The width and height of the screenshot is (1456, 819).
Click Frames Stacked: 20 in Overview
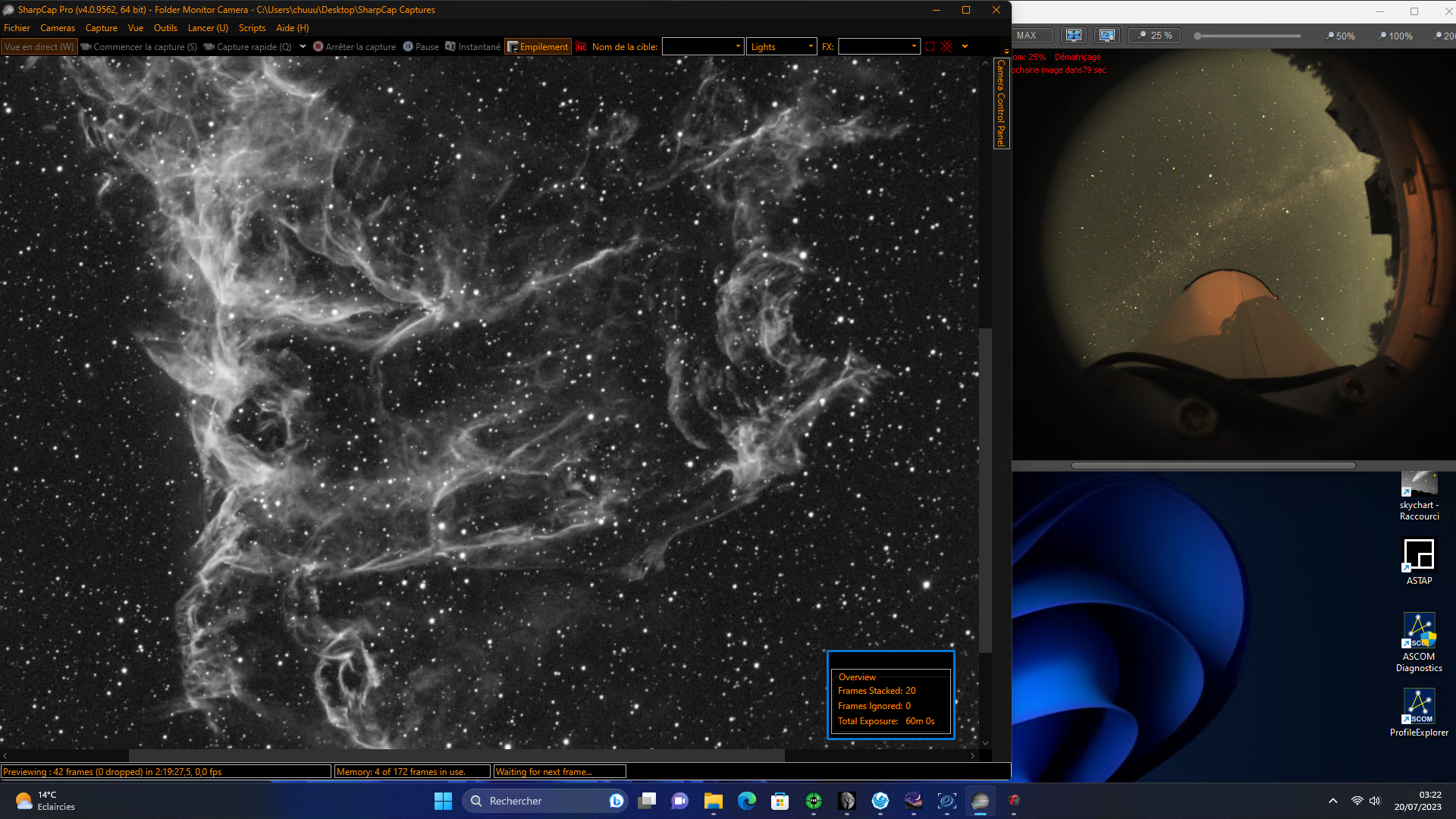pos(877,691)
